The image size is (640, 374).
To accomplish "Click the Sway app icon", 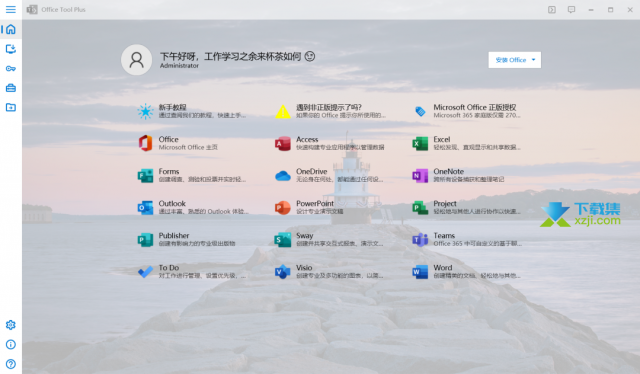I will (282, 240).
